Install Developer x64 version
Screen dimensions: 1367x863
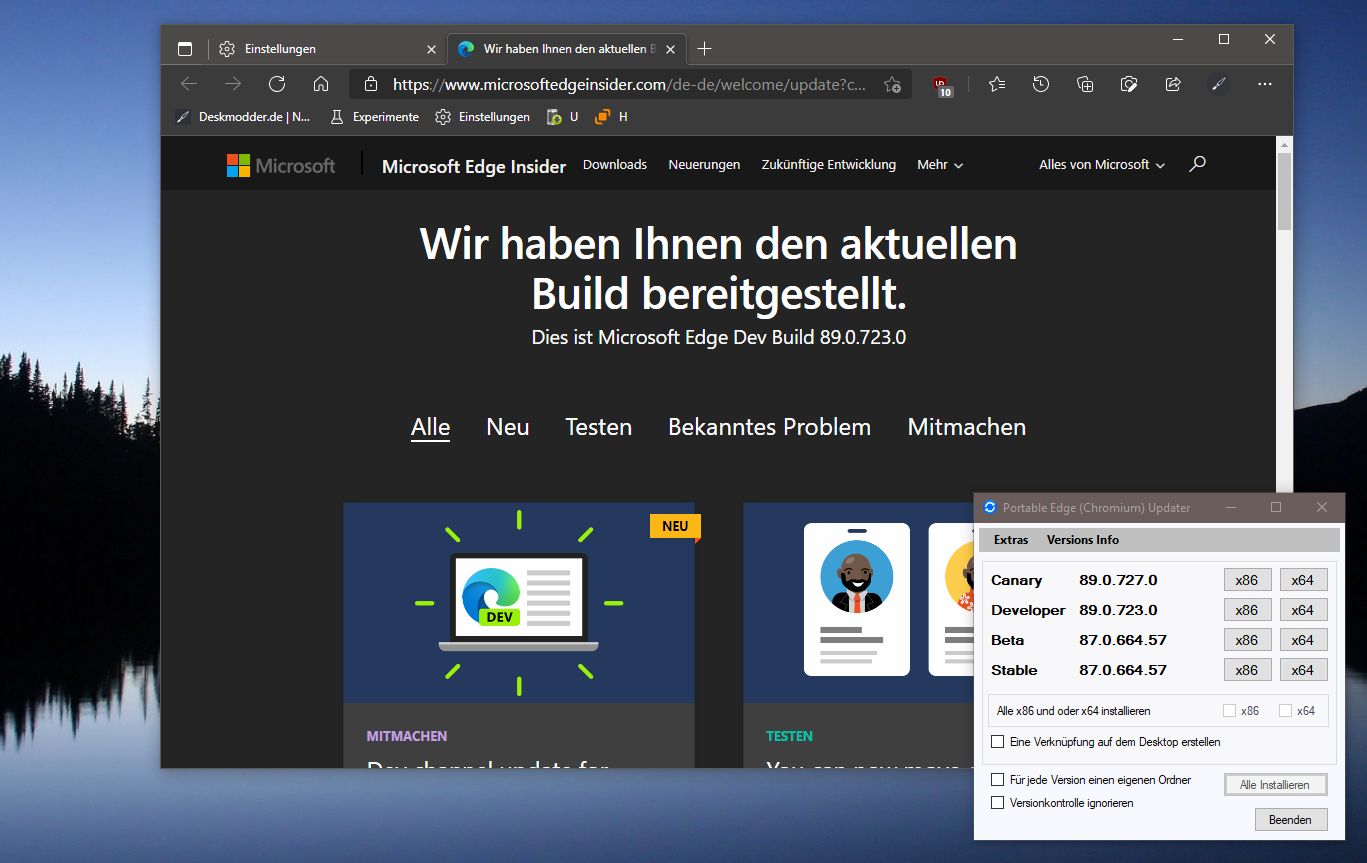1303,610
